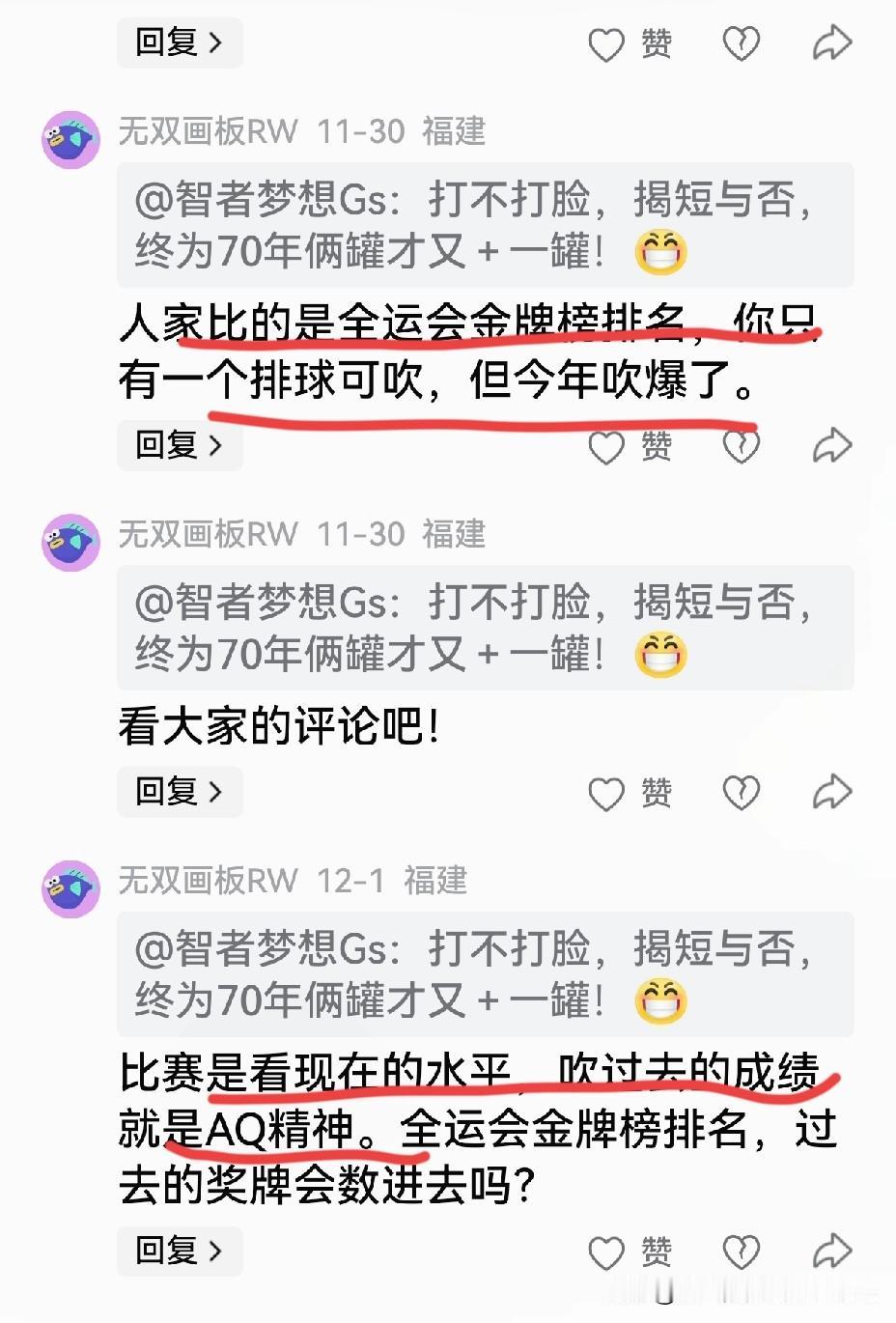The image size is (896, 1323).
Task: Like the 全运会金牌榜排名 comment with heart icon
Action: (606, 447)
